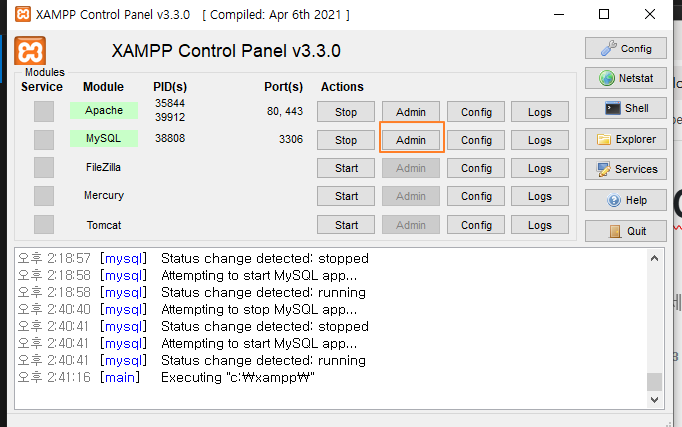Click the log scrollbar down arrow
The image size is (682, 427).
point(654,400)
